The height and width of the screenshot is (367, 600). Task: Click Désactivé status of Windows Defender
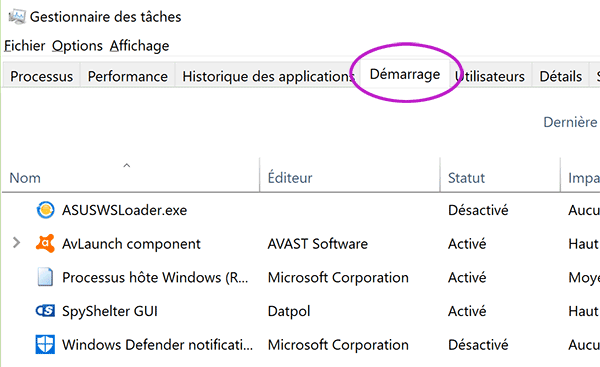click(478, 345)
